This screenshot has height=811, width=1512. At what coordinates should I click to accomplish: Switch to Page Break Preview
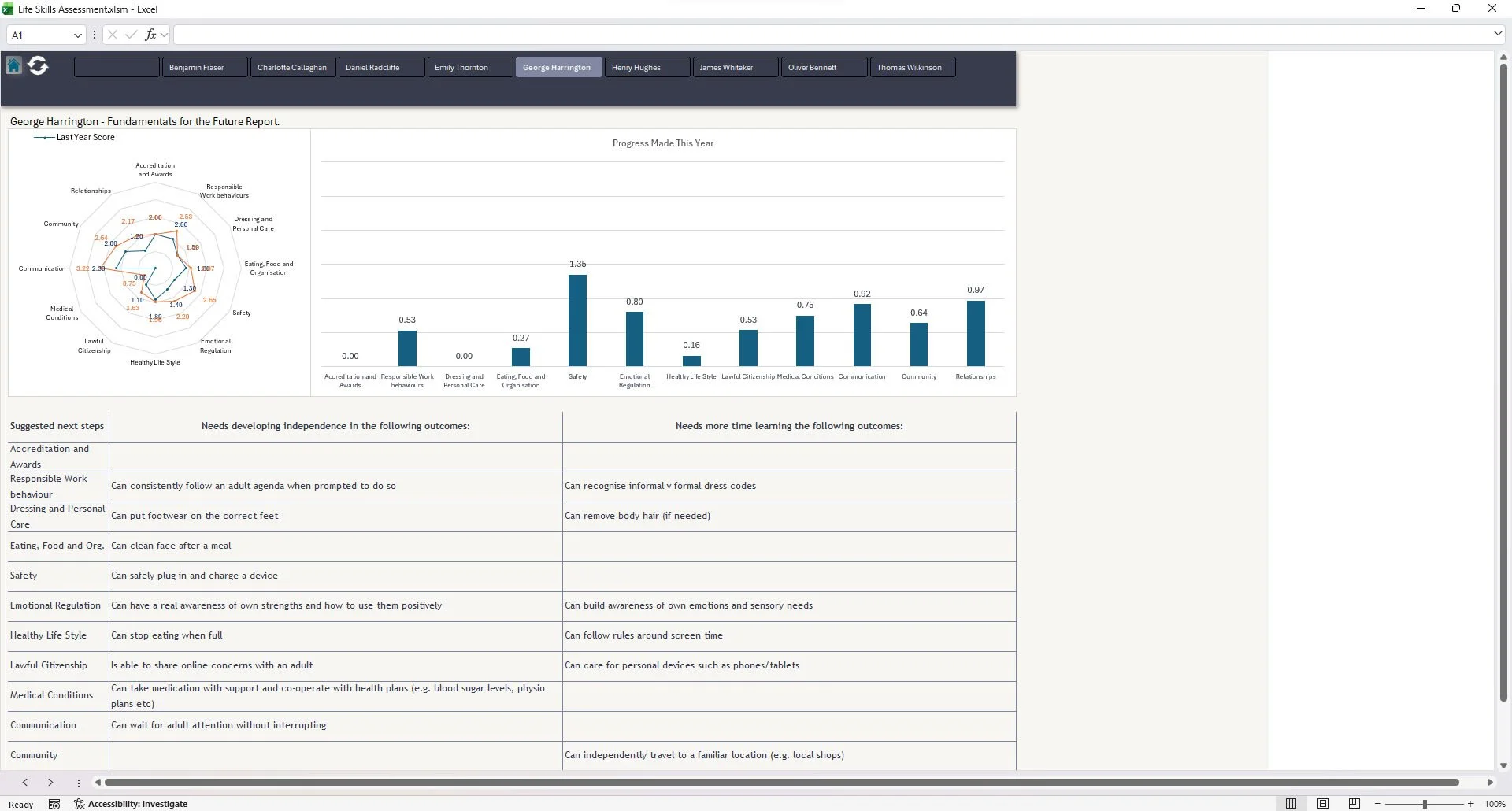(1354, 804)
